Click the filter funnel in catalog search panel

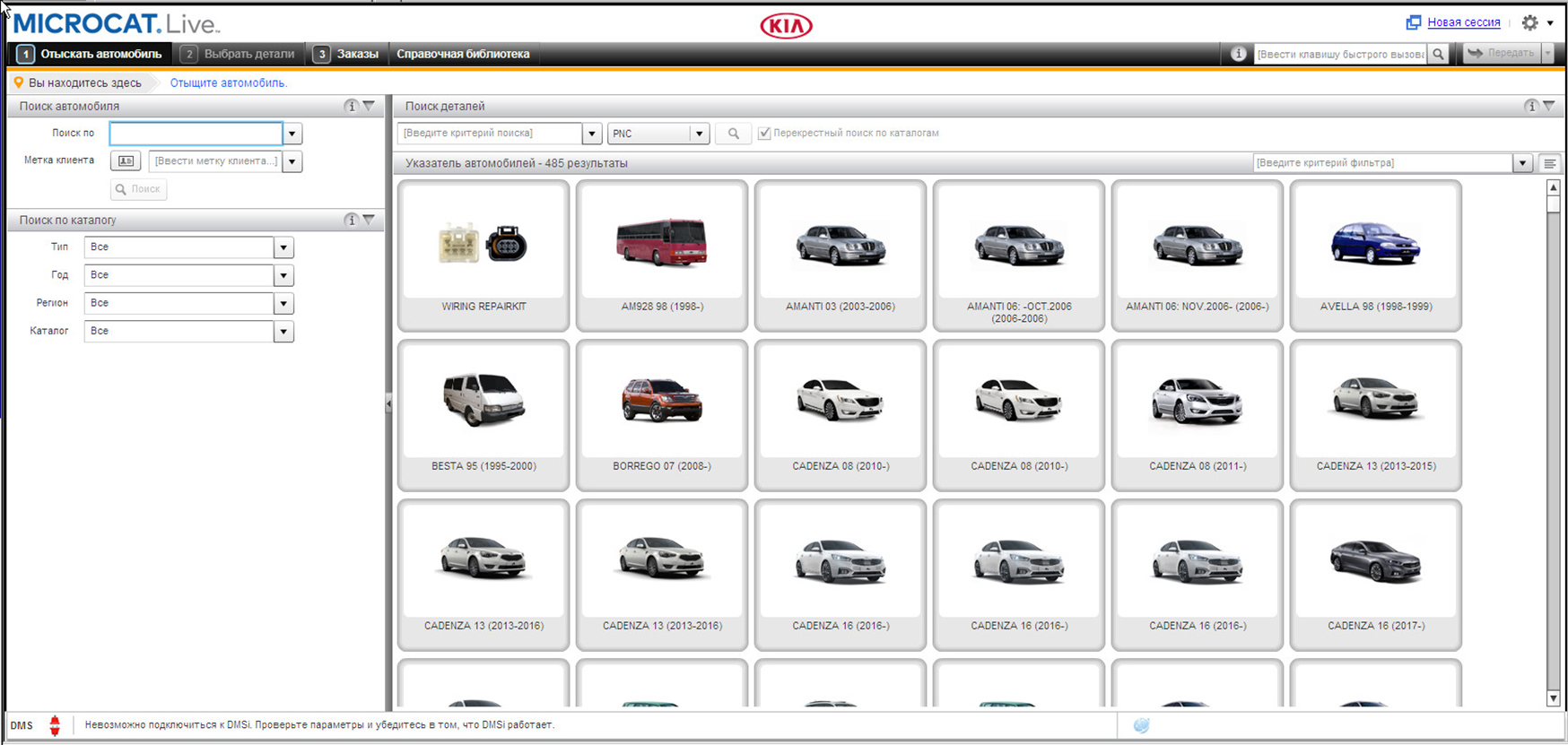coord(369,220)
